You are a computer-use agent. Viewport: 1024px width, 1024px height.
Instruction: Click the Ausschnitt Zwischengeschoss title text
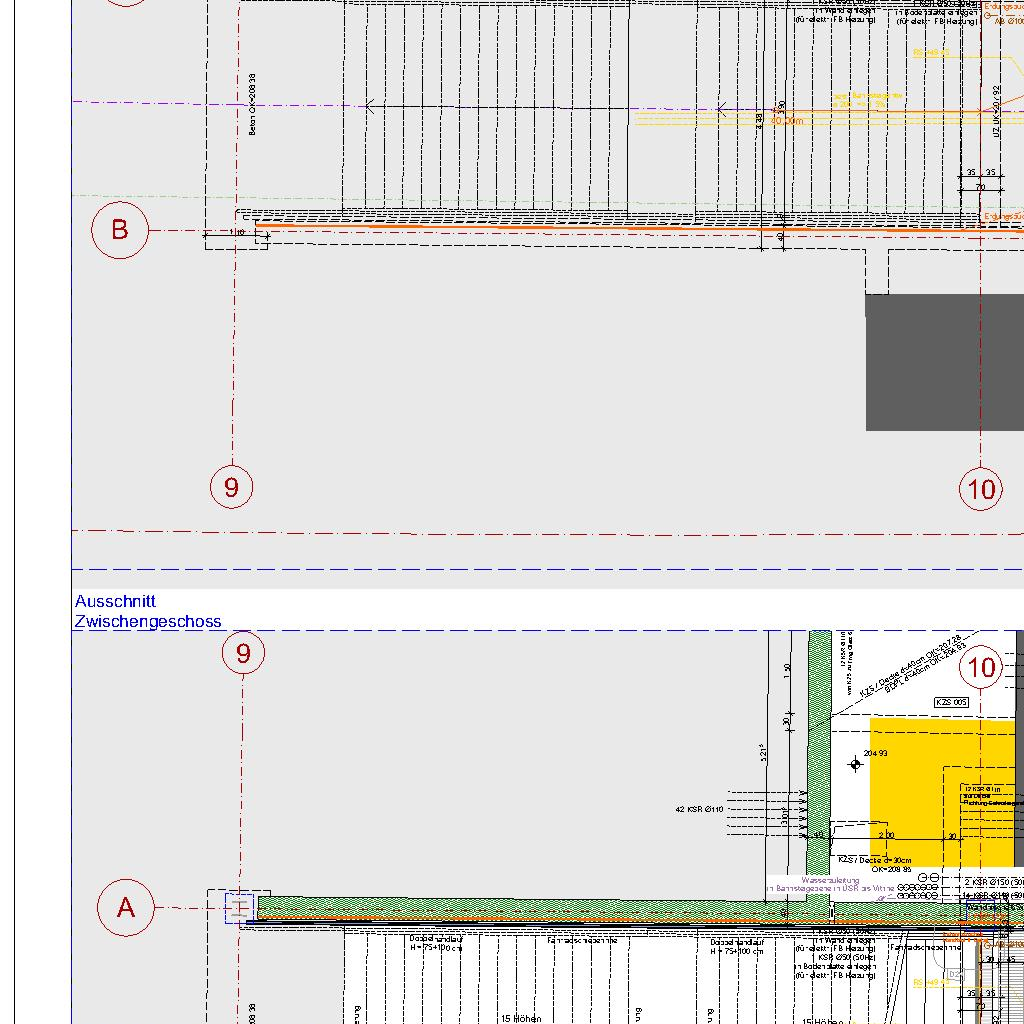coord(148,611)
